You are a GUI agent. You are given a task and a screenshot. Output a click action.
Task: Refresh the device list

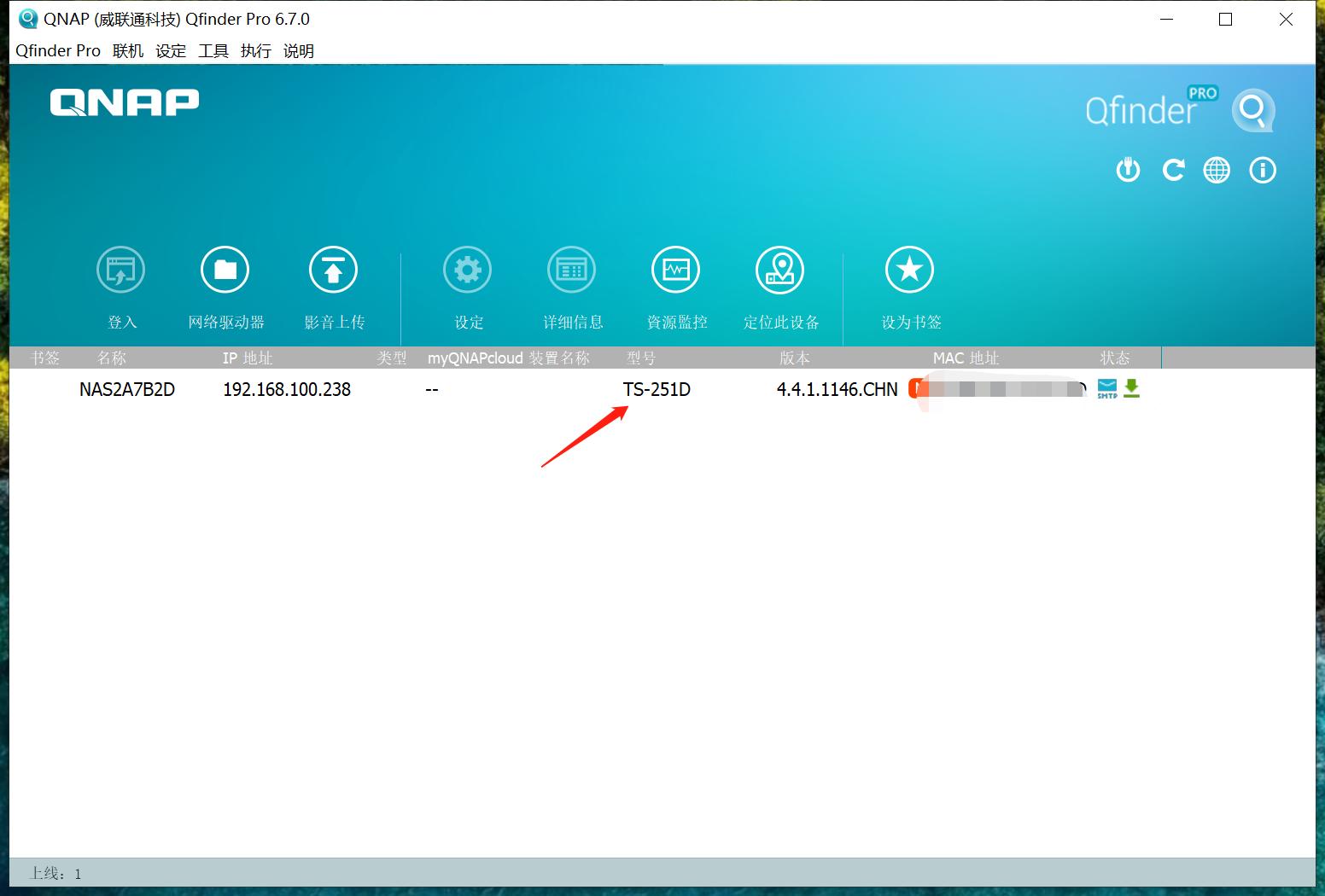pyautogui.click(x=1173, y=171)
